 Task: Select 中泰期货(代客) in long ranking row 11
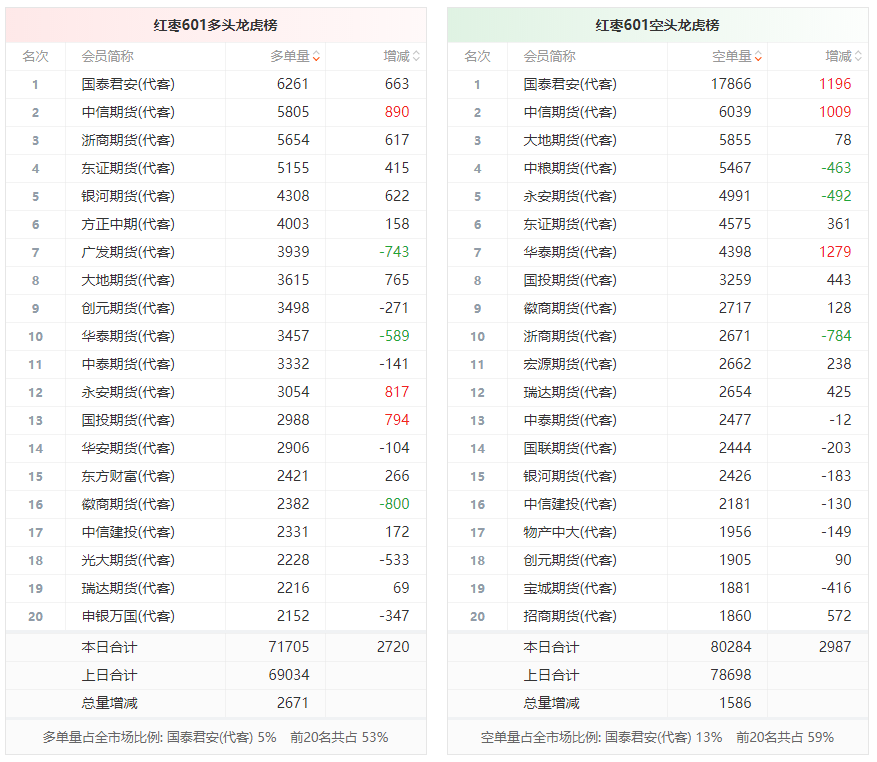click(128, 364)
